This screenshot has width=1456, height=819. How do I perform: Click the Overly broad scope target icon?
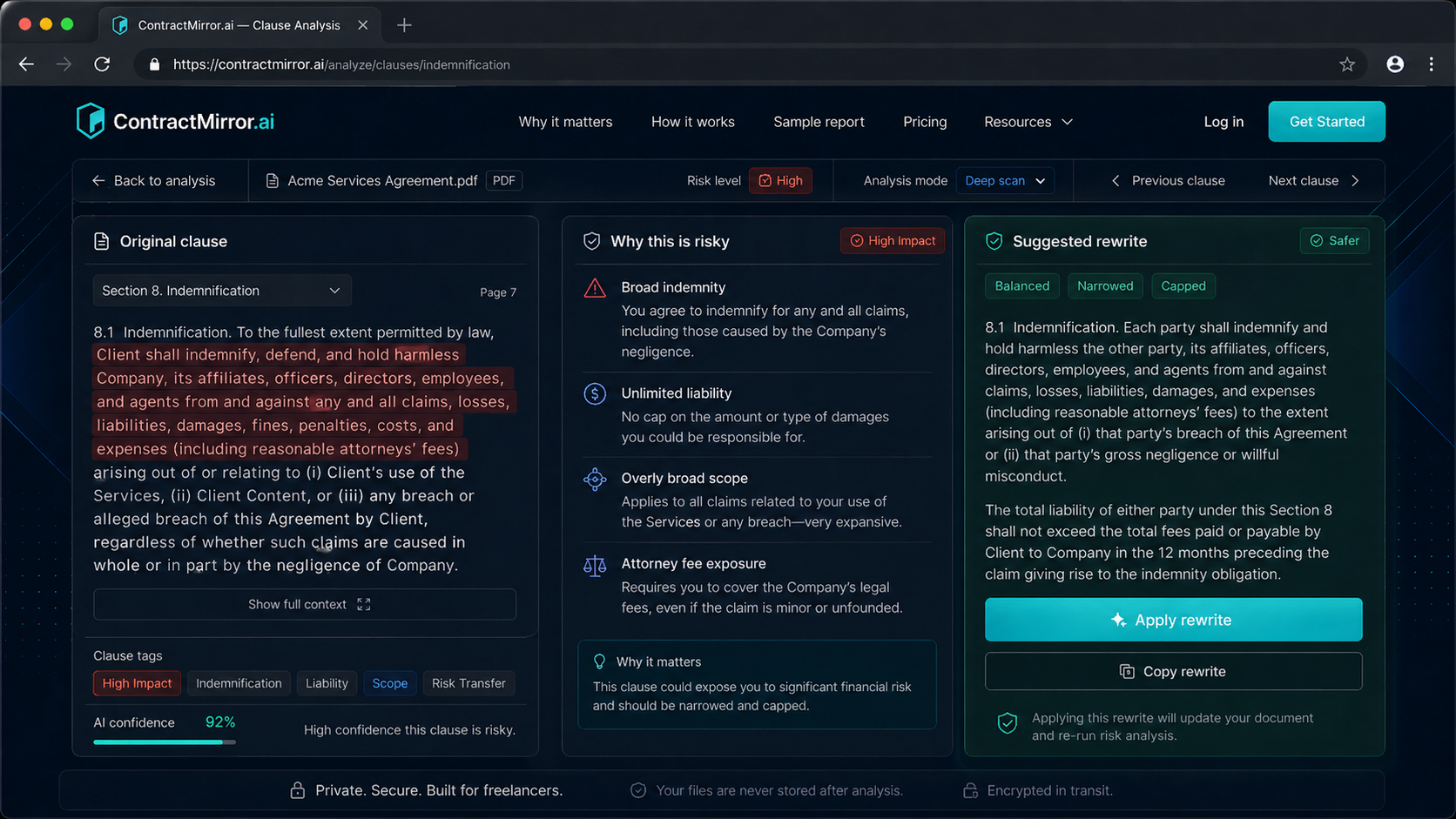click(x=595, y=480)
